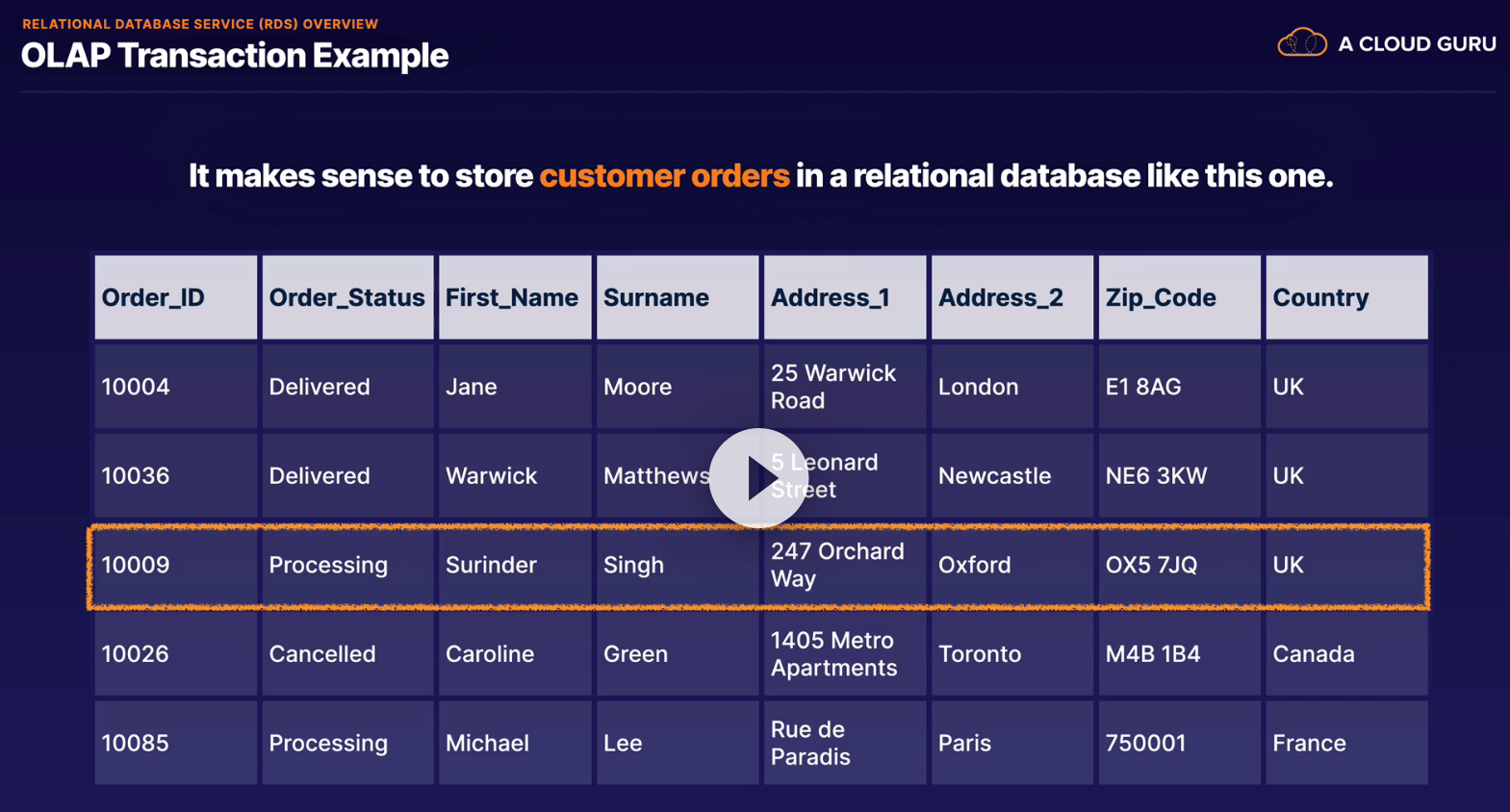This screenshot has width=1510, height=812.
Task: Select the Address_1 header cell
Action: tap(844, 297)
